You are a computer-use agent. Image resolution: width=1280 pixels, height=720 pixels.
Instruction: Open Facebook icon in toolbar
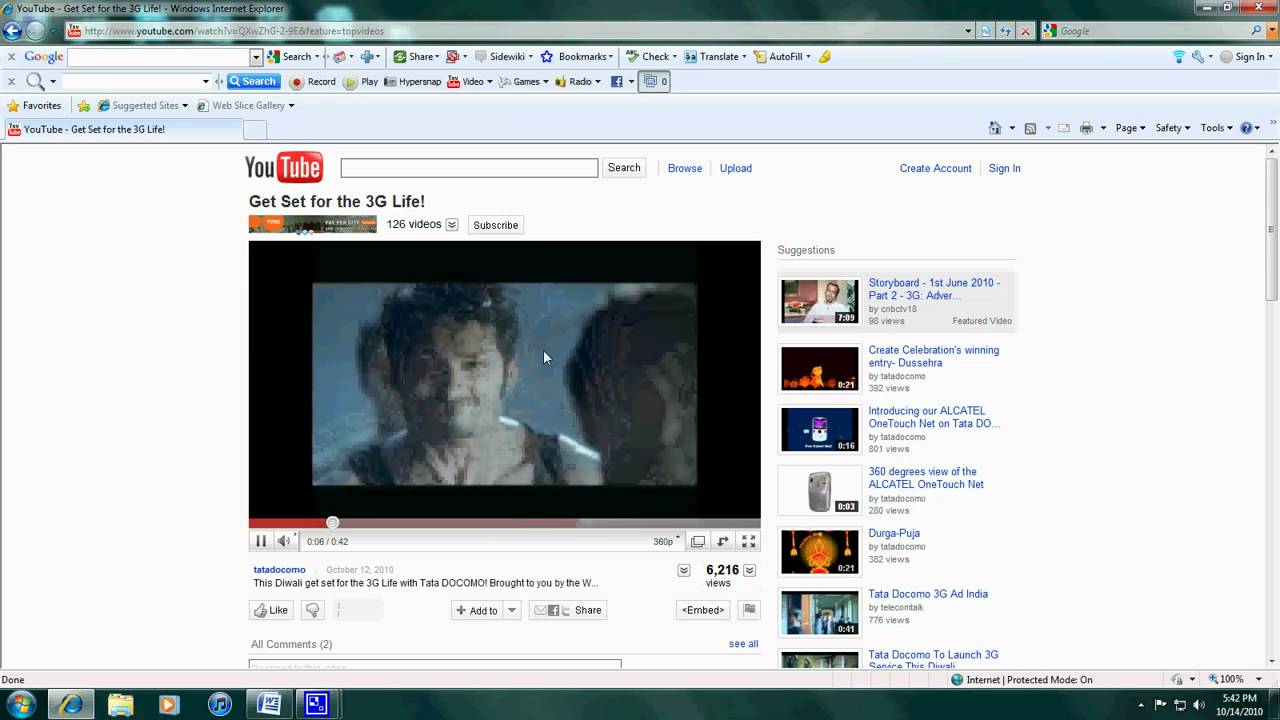(617, 82)
